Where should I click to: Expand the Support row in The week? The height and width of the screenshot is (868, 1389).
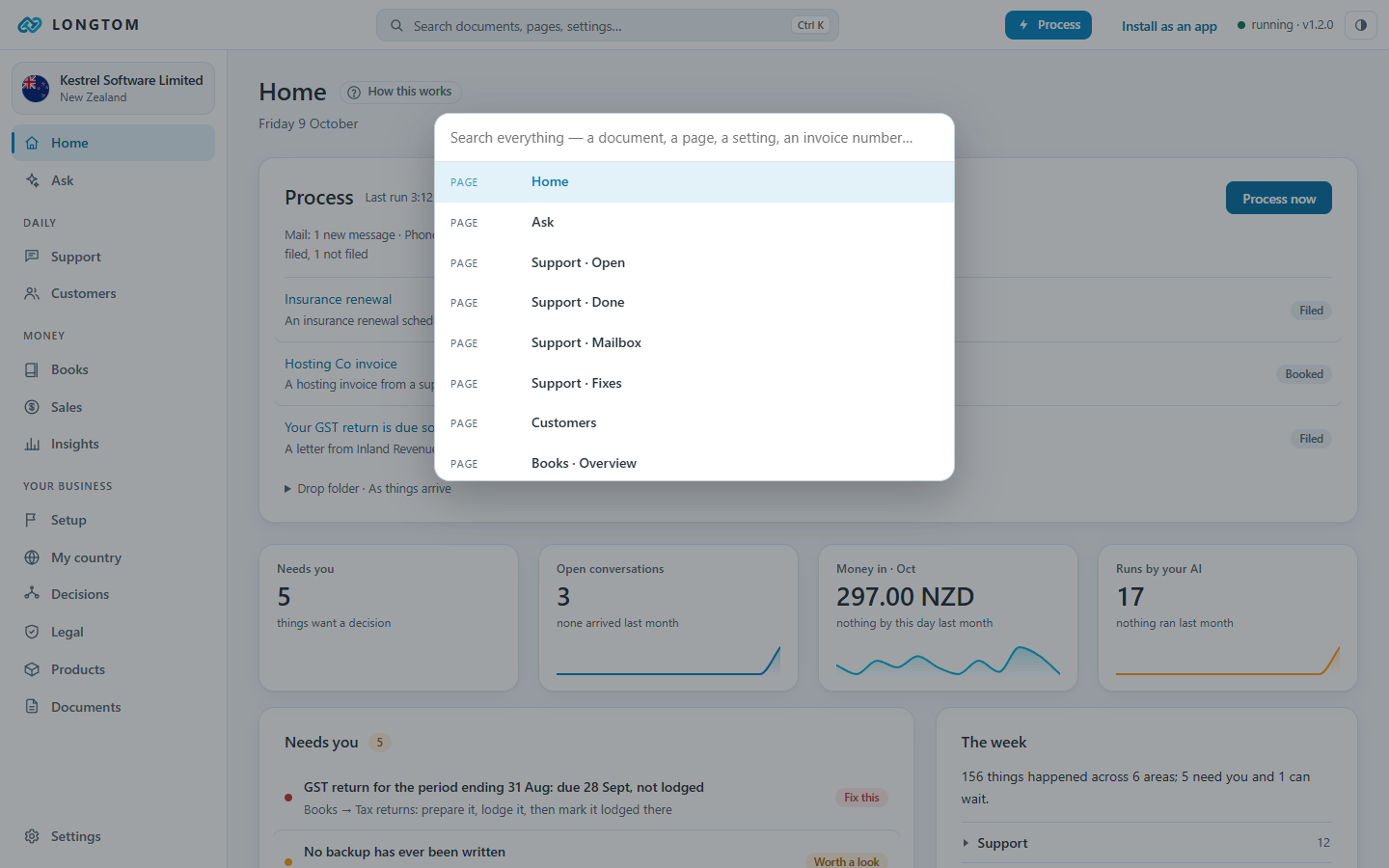[1146, 843]
